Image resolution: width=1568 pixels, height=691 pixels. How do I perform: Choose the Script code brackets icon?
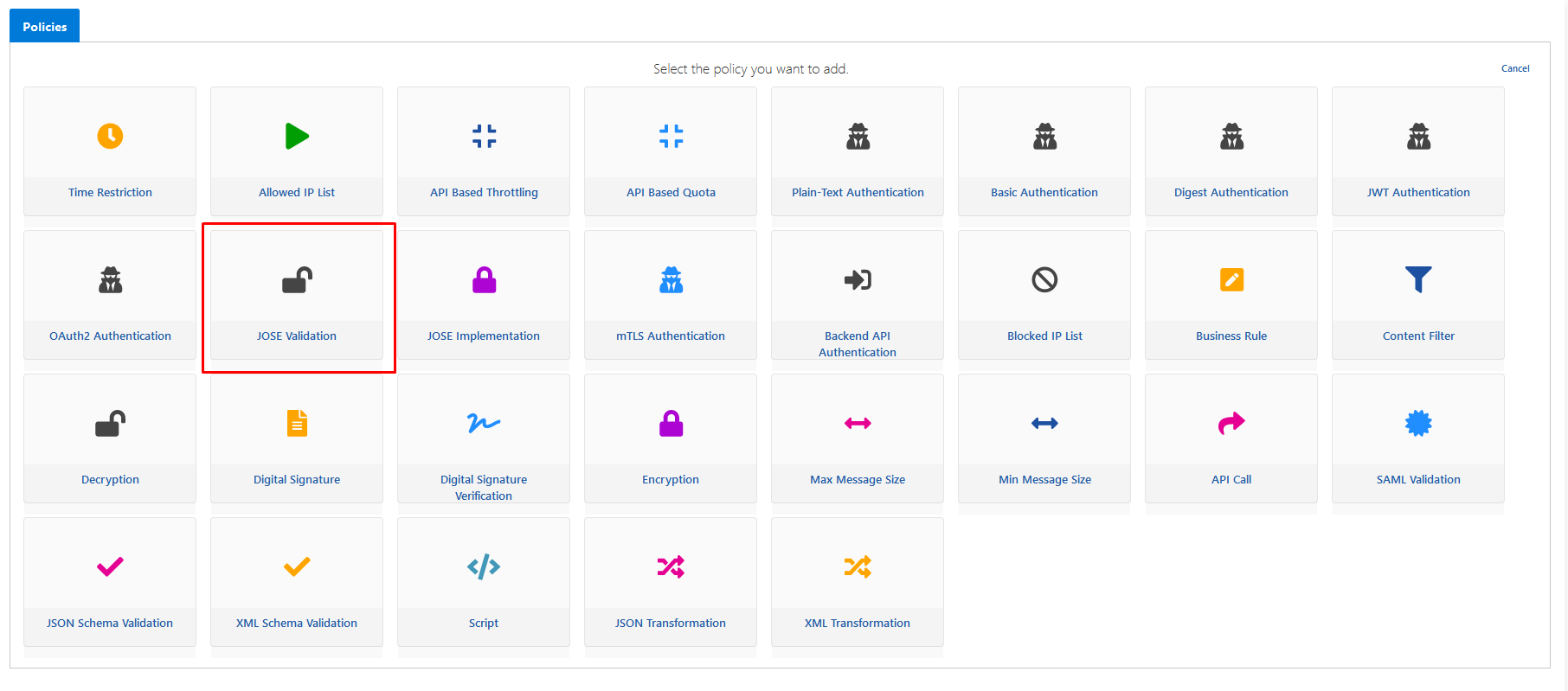(x=484, y=566)
